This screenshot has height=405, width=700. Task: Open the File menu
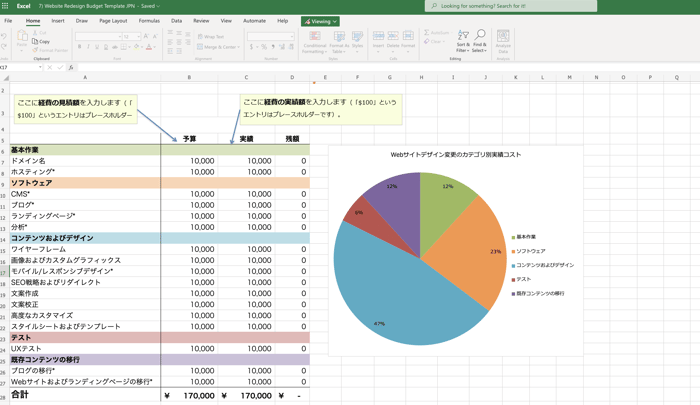tap(8, 21)
